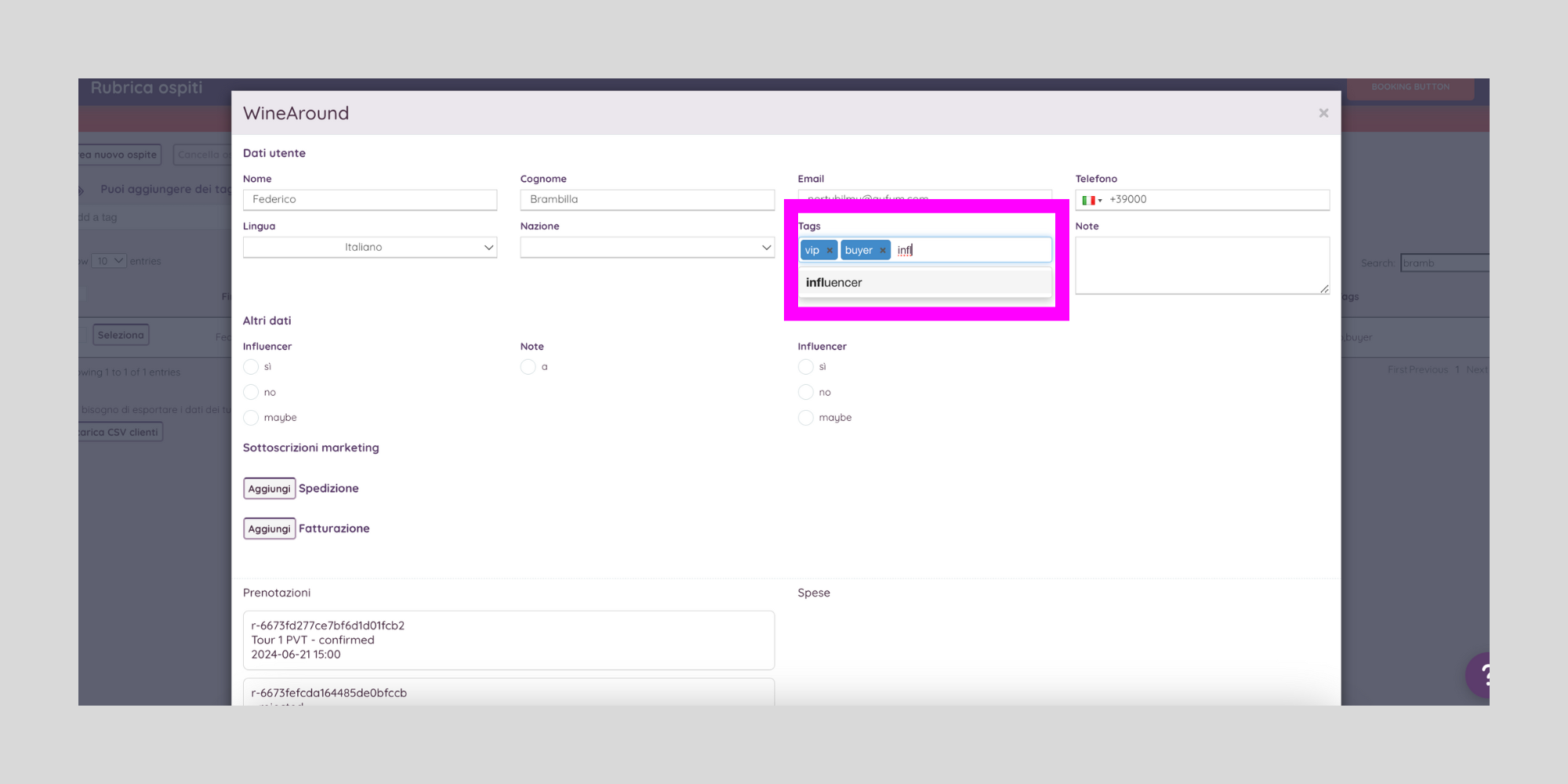Image resolution: width=1568 pixels, height=784 pixels.
Task: Add a Fatturazione address
Action: 269,528
